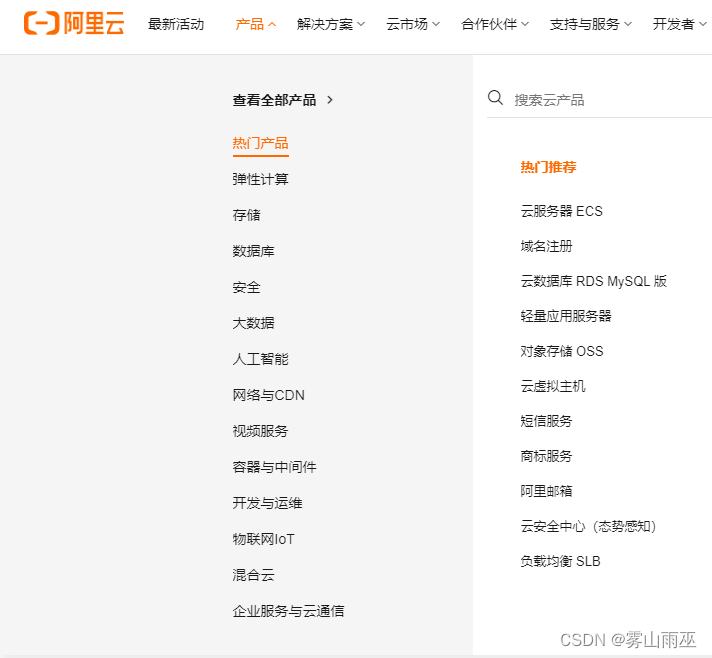This screenshot has height=658, width=712.
Task: Select the 大数据 category
Action: tap(253, 323)
